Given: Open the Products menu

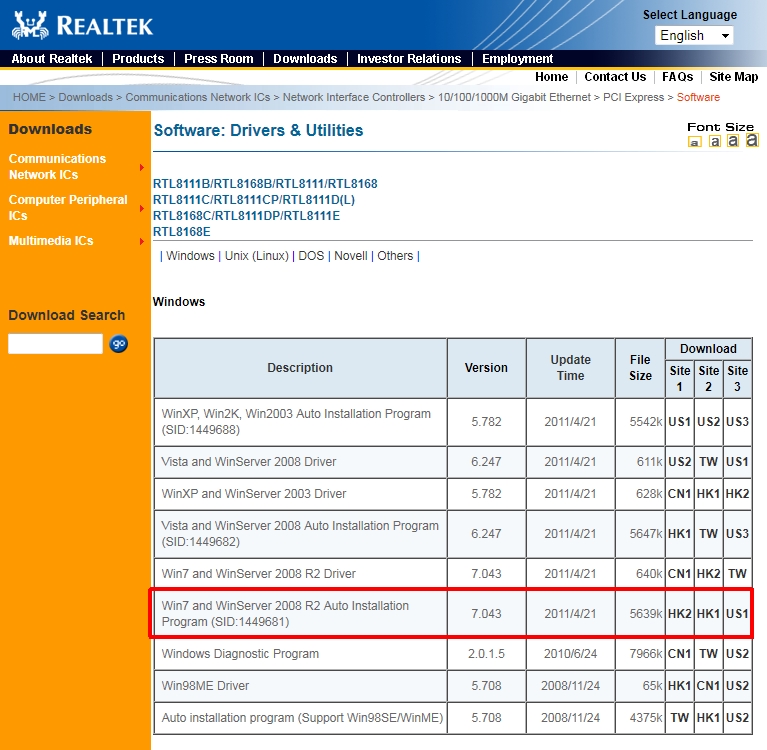Looking at the screenshot, I should click(138, 59).
